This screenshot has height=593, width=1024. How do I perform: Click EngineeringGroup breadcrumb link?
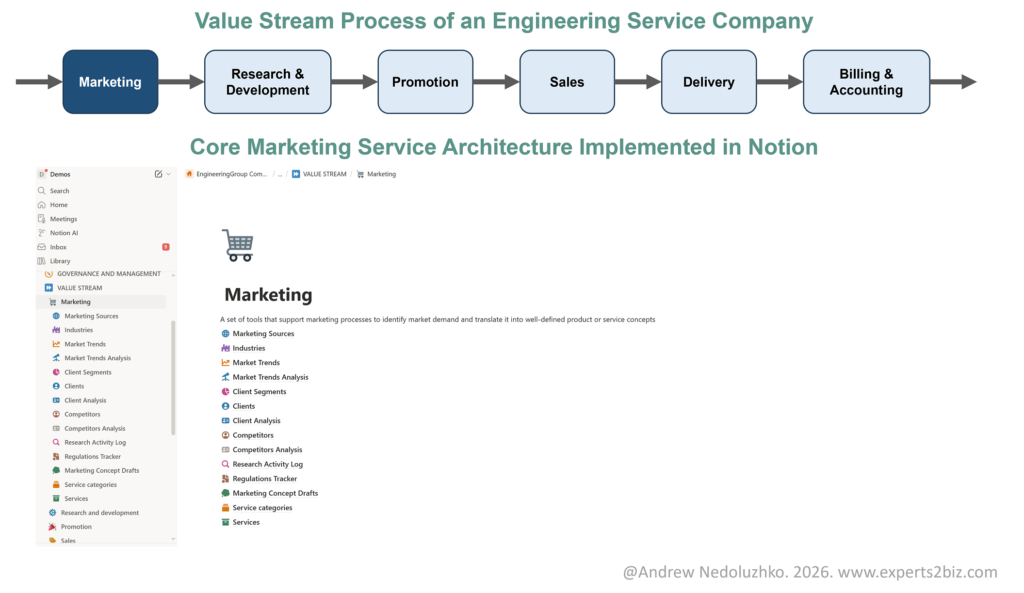pyautogui.click(x=231, y=174)
